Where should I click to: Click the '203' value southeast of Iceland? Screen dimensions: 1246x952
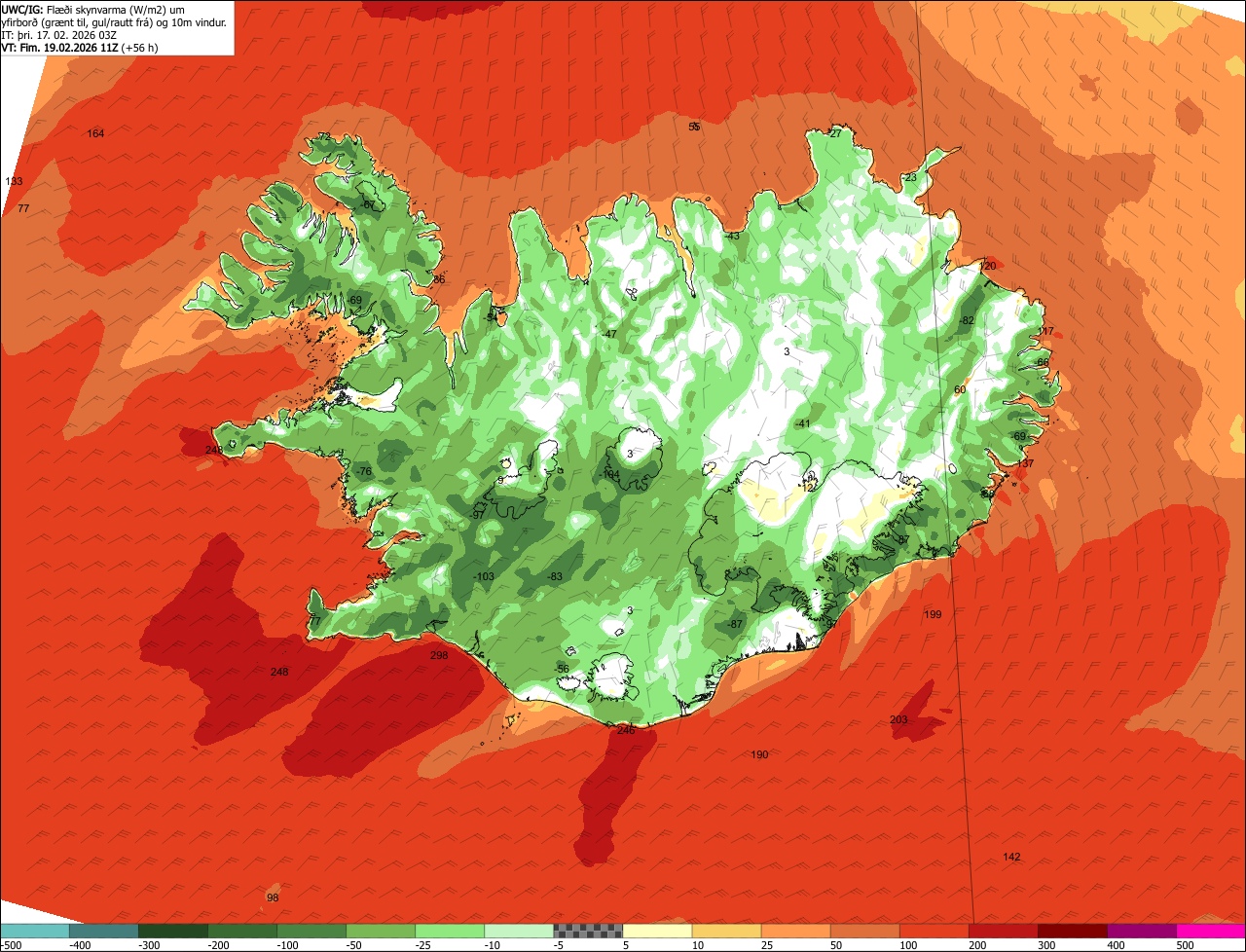[898, 719]
